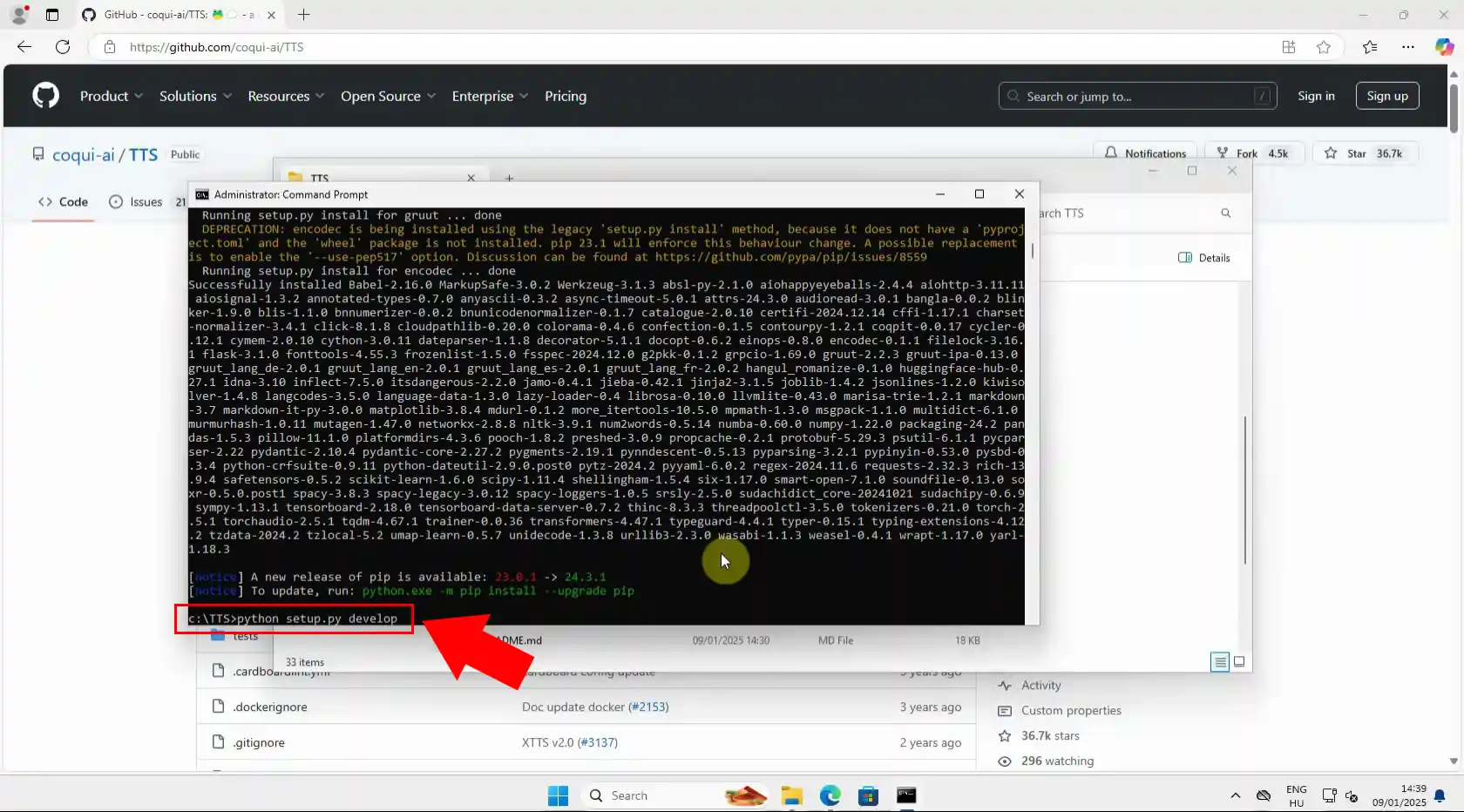Open Microsoft Edge from the taskbar
The width and height of the screenshot is (1464, 812).
coord(830,795)
